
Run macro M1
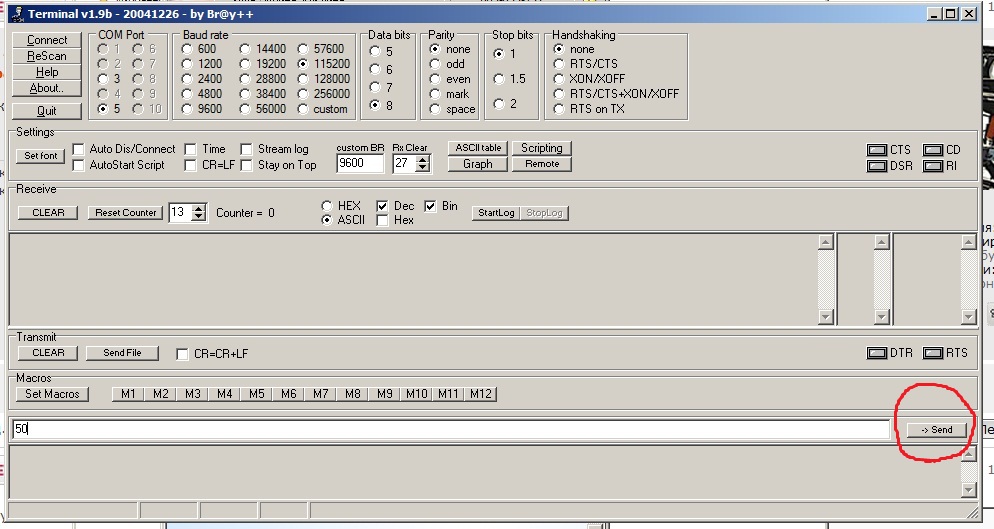tap(128, 394)
